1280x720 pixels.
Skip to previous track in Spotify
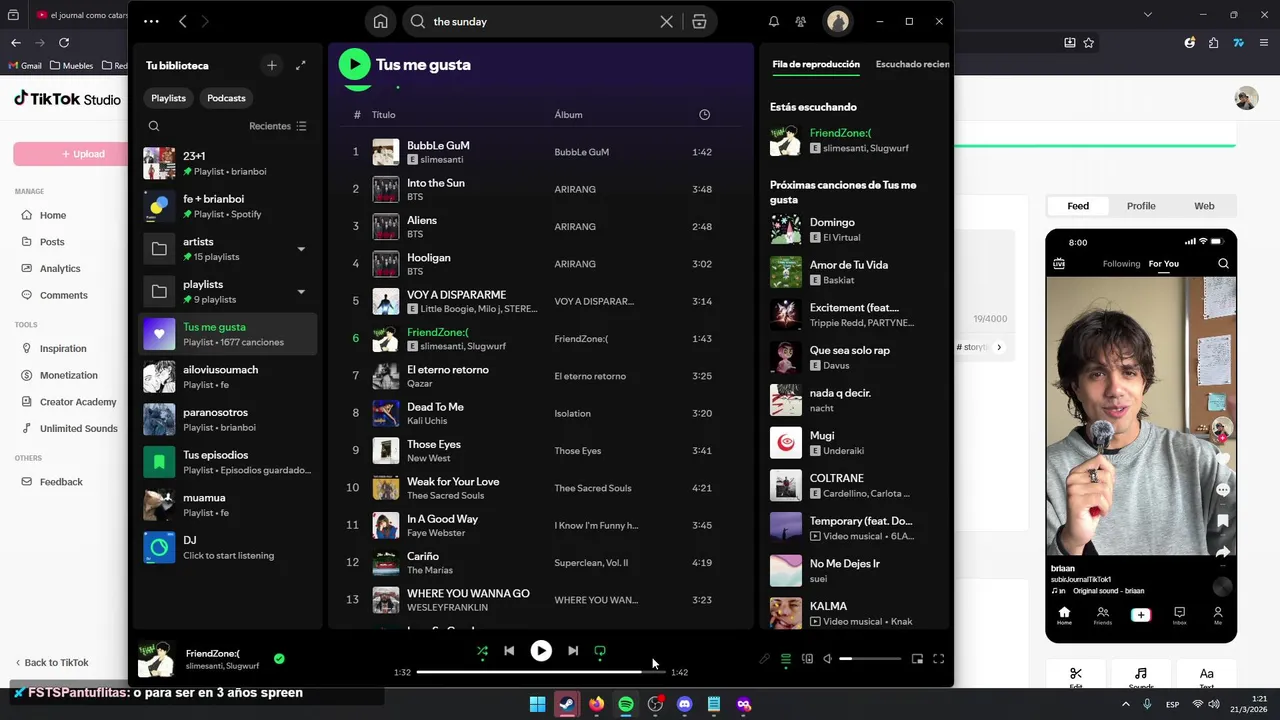(x=509, y=651)
